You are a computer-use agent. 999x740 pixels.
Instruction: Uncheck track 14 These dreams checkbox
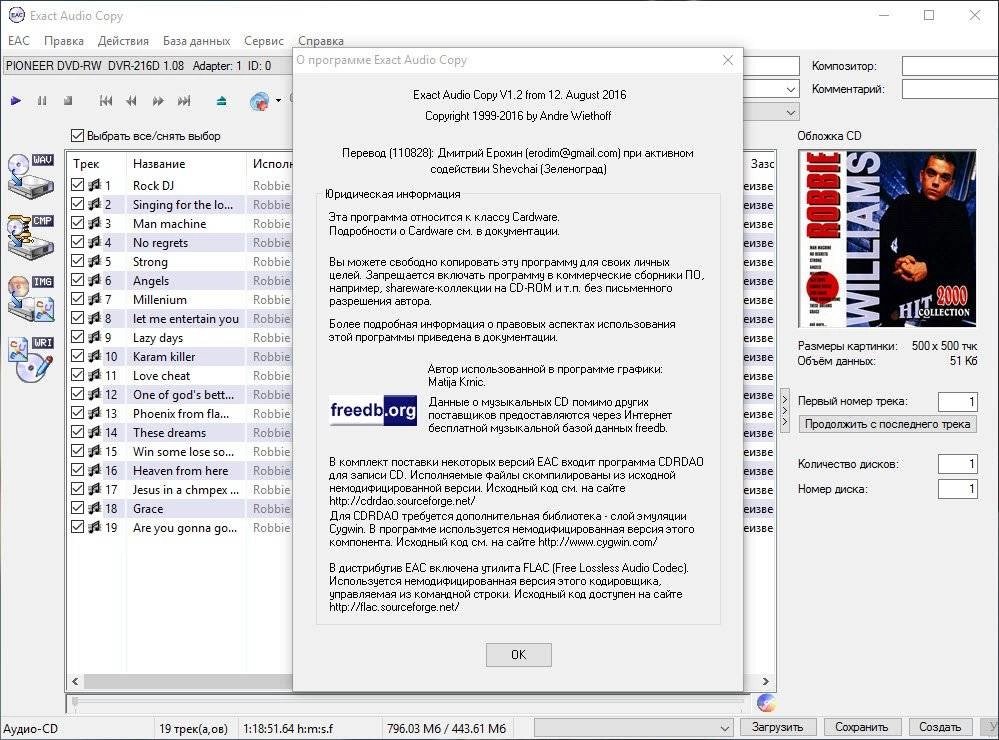(x=78, y=432)
